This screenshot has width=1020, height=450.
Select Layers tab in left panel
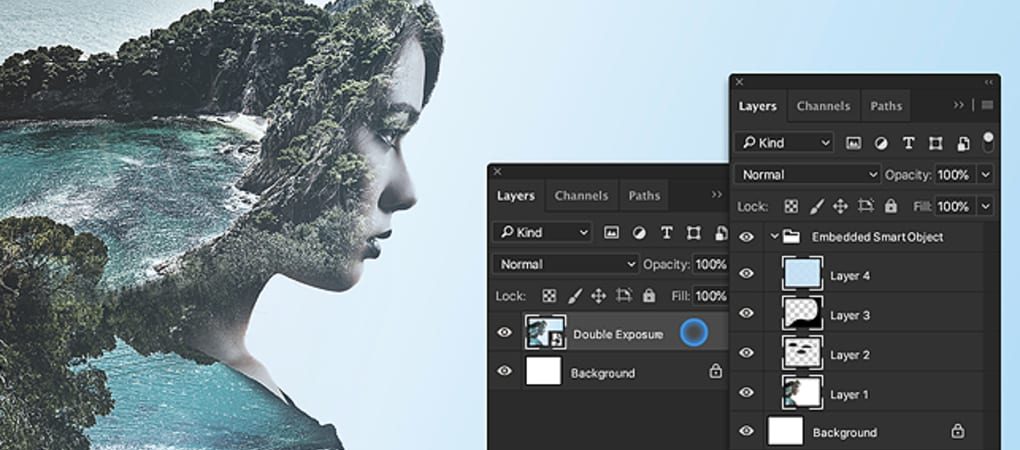click(x=515, y=196)
